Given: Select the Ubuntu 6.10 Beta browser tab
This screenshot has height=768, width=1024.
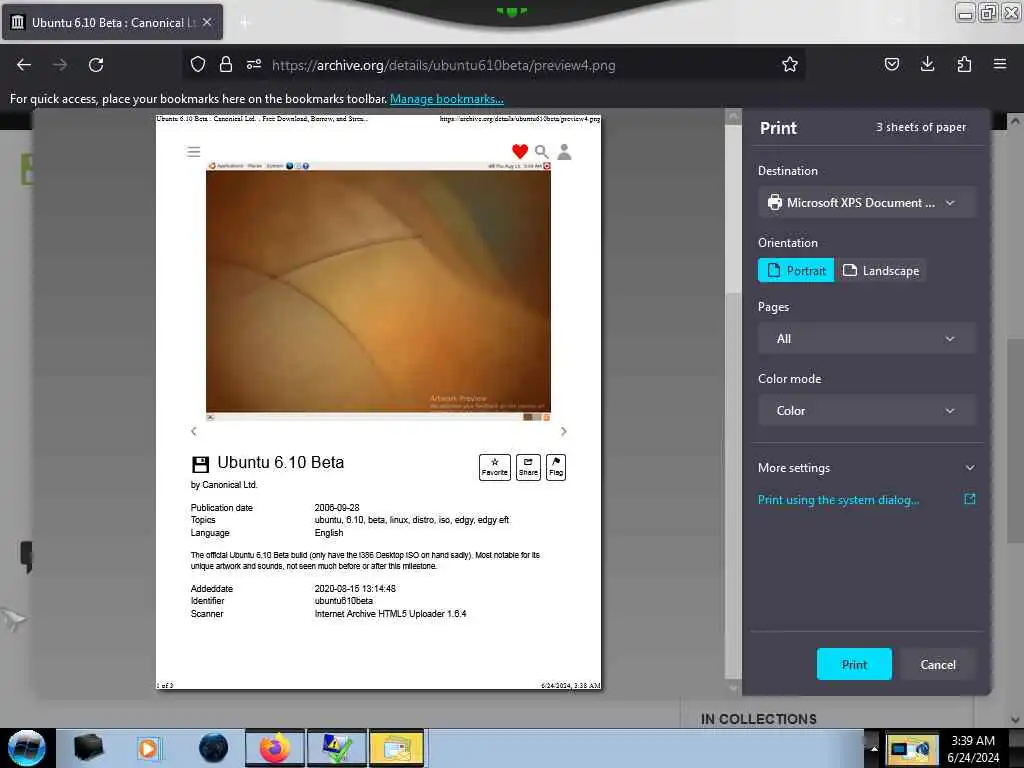Looking at the screenshot, I should [112, 22].
